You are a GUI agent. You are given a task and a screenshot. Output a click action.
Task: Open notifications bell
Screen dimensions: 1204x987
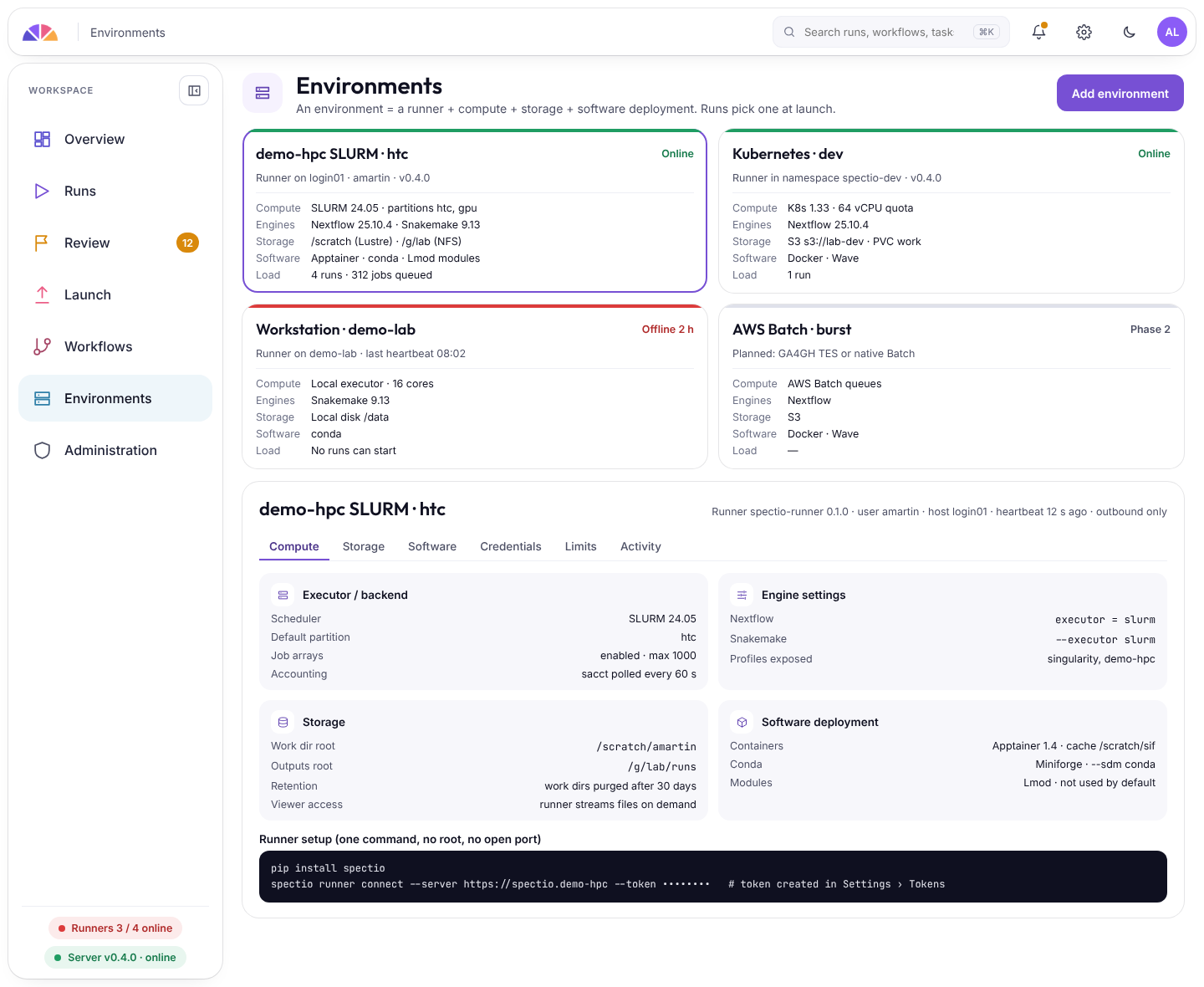pos(1038,32)
